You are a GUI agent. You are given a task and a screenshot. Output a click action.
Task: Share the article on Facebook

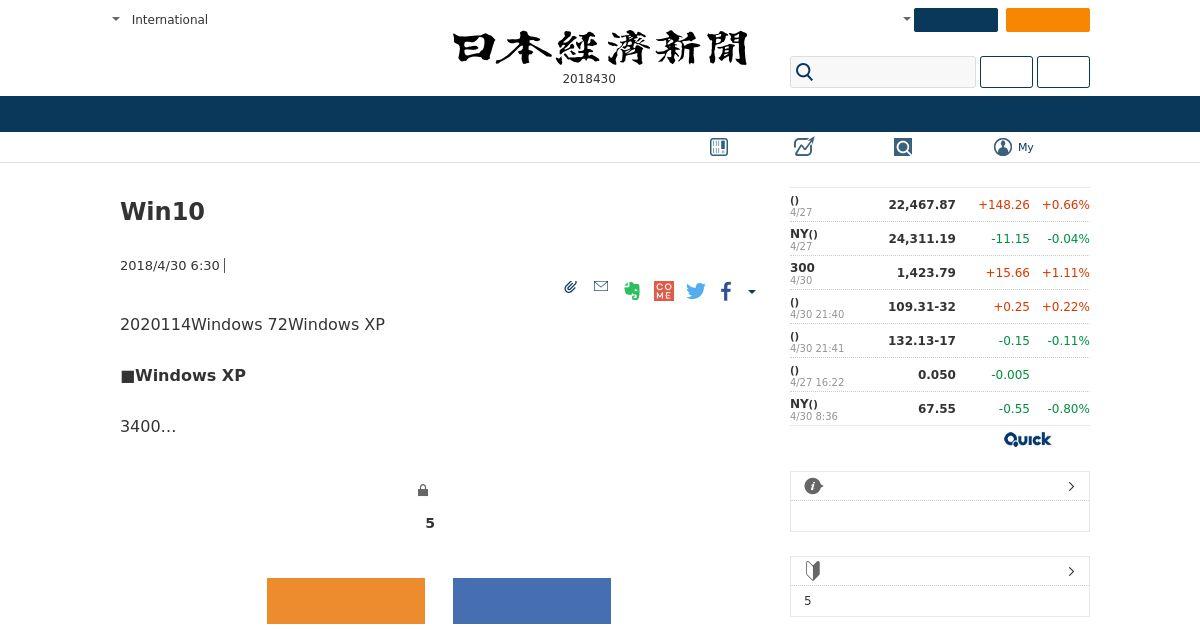pyautogui.click(x=726, y=291)
